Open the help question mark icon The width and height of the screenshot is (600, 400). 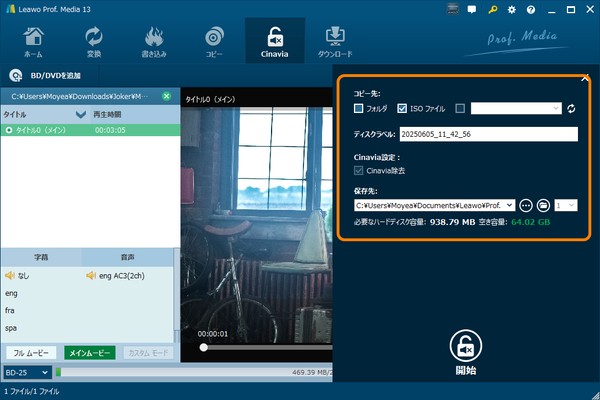coord(531,10)
